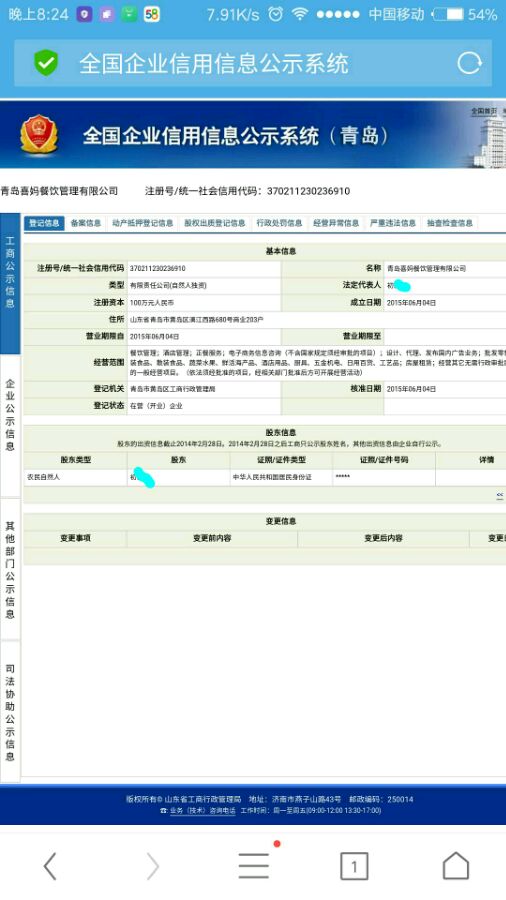Go to the browser home page
The image size is (506, 900).
coord(456,865)
